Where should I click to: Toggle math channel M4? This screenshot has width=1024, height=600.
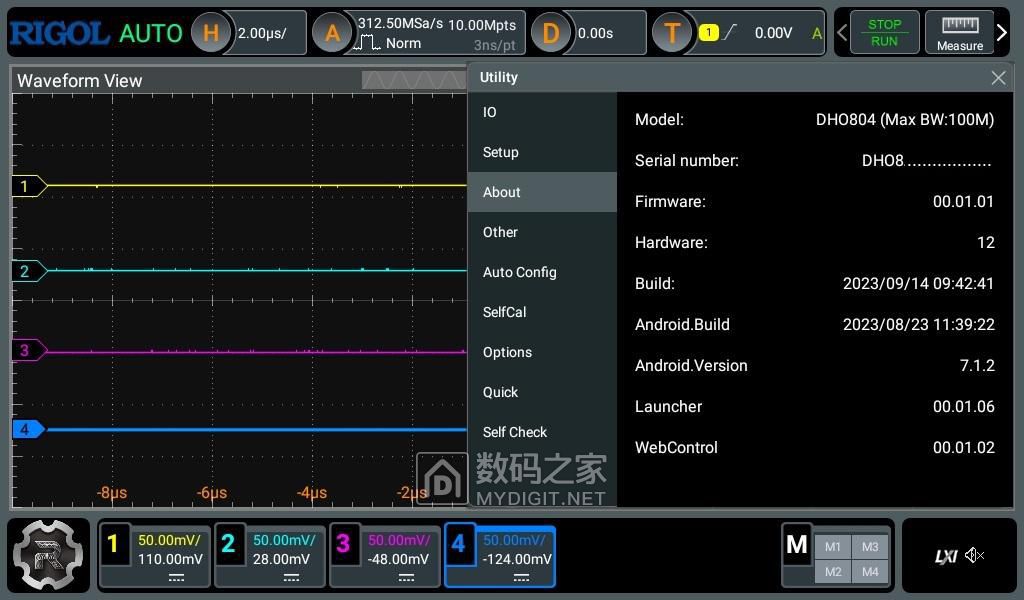[870, 572]
